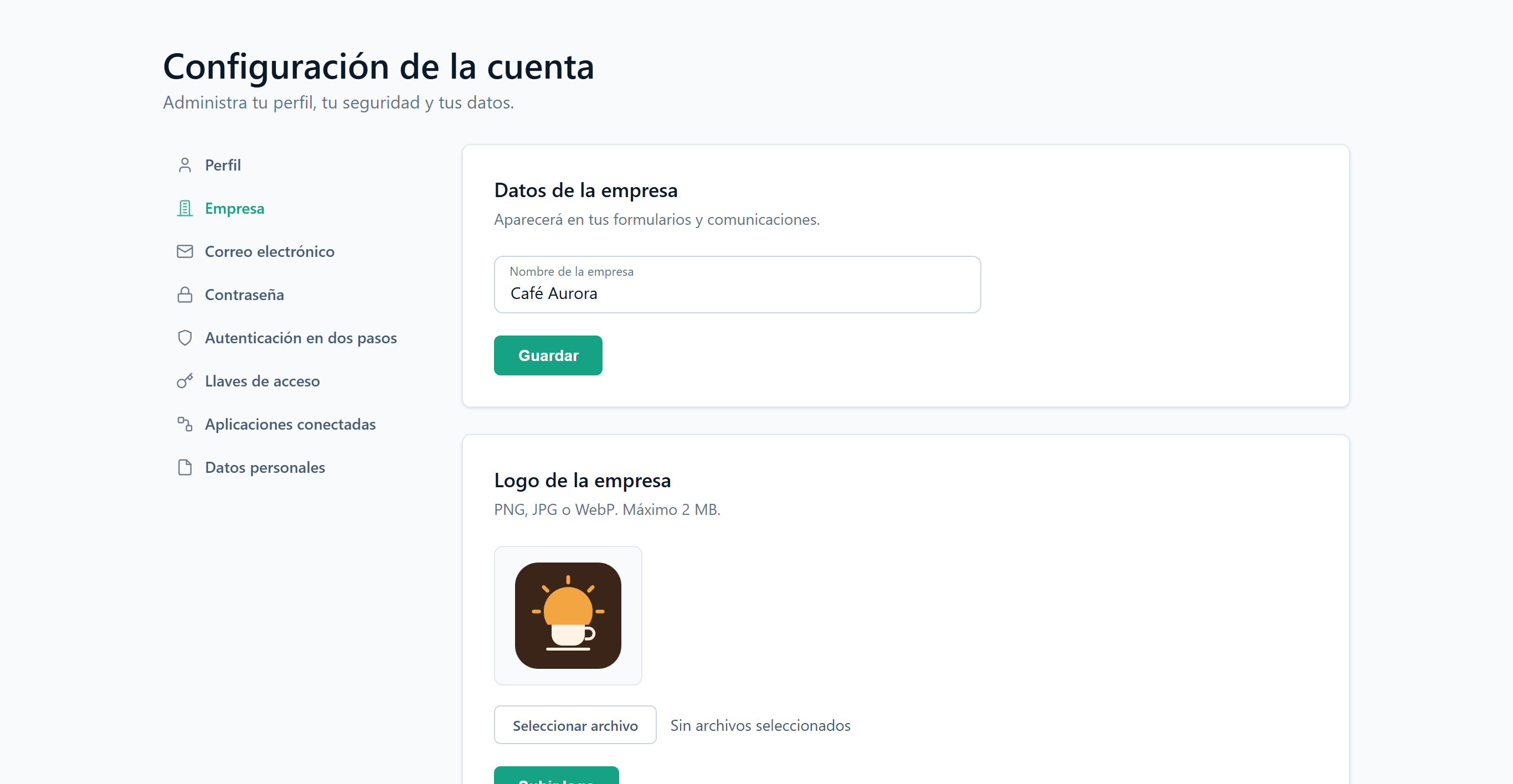
Task: Click the Nombre de la empresa field
Action: pyautogui.click(x=737, y=285)
